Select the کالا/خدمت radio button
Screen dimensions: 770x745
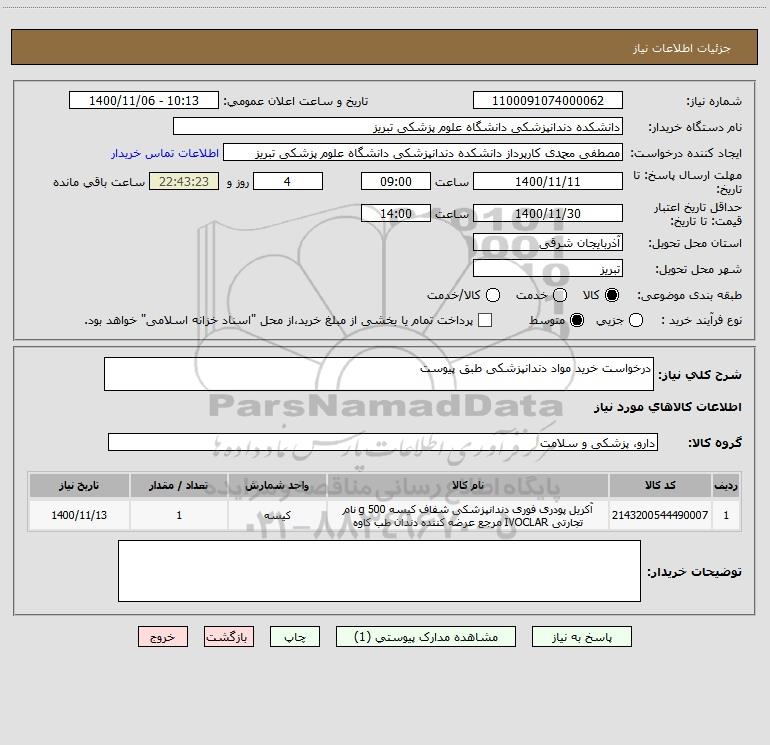click(x=493, y=295)
